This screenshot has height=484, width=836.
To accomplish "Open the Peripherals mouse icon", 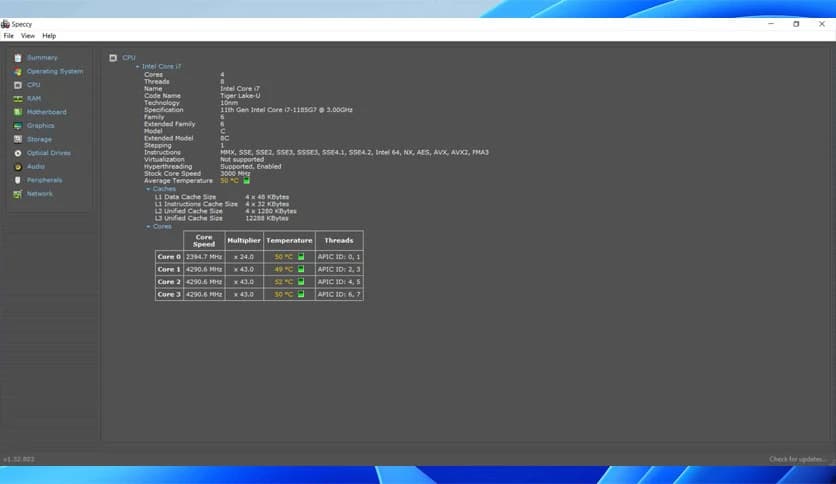I will click(x=18, y=180).
